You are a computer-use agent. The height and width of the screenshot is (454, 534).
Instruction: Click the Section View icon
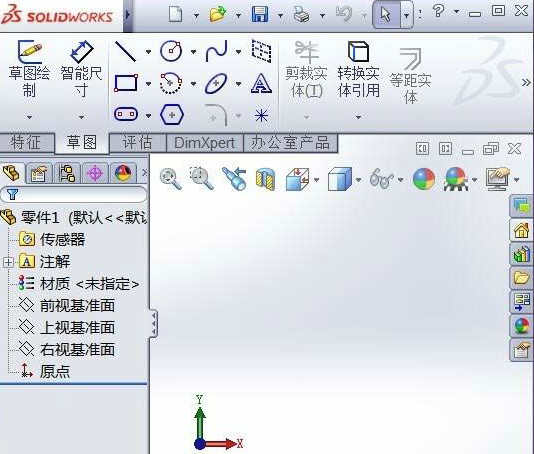(x=265, y=179)
